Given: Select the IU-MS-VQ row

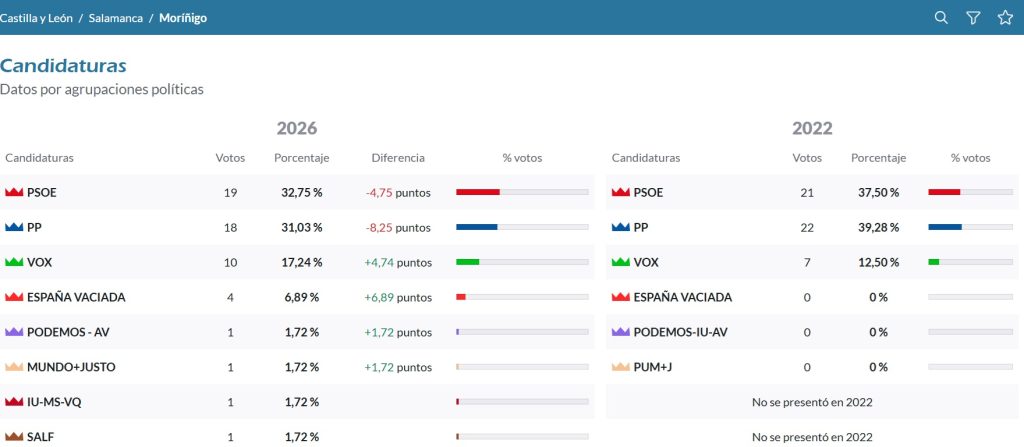Looking at the screenshot, I should point(297,402).
